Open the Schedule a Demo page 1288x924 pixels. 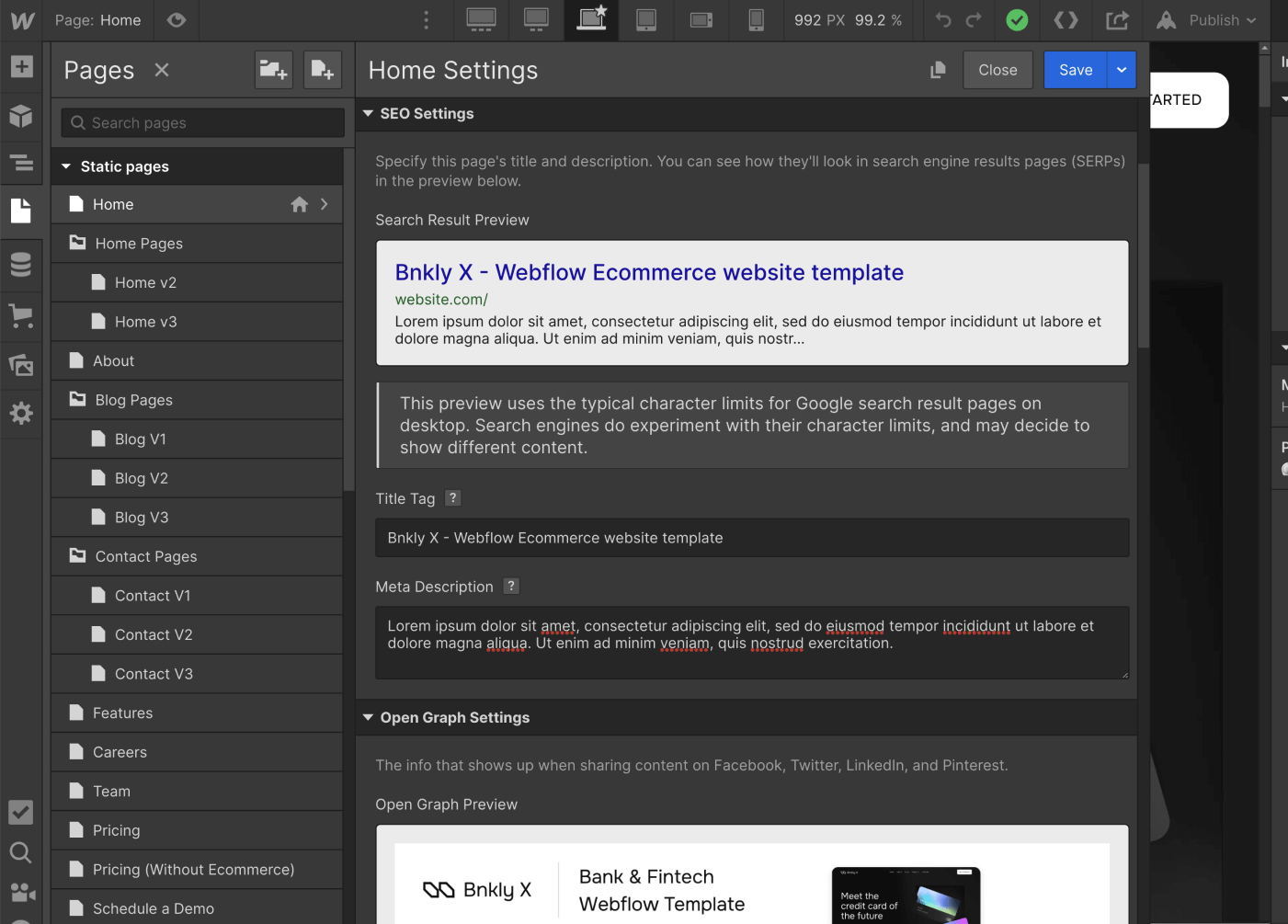[197, 908]
